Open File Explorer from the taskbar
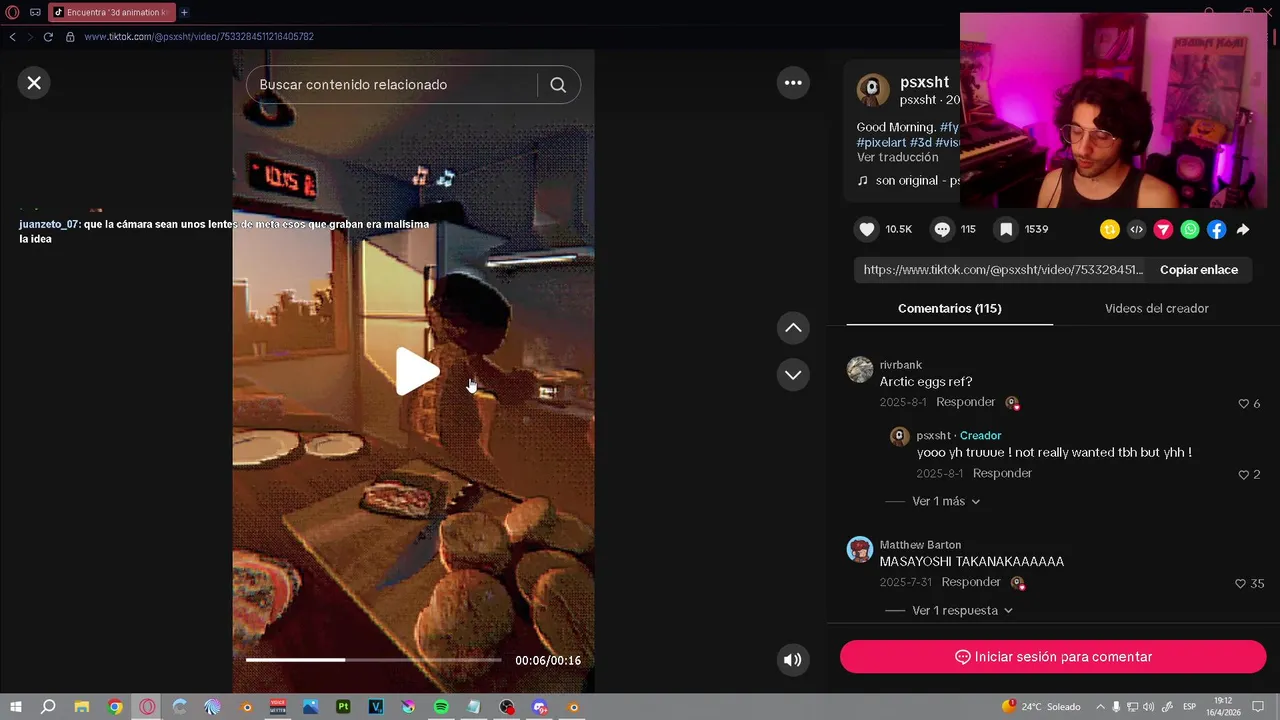Viewport: 1280px width, 720px height. [x=82, y=707]
